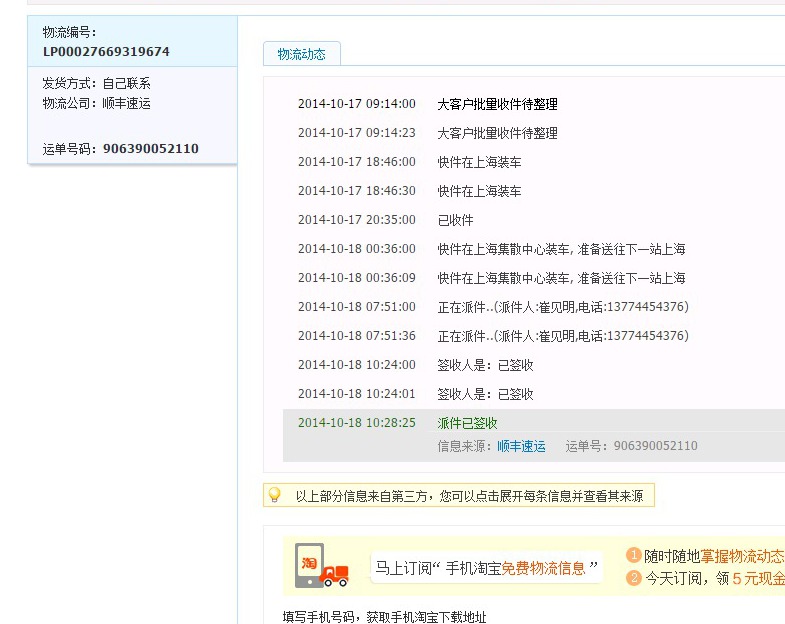Screen dimensions: 785x624
Task: Click the orange number 1 badge
Action: (633, 555)
